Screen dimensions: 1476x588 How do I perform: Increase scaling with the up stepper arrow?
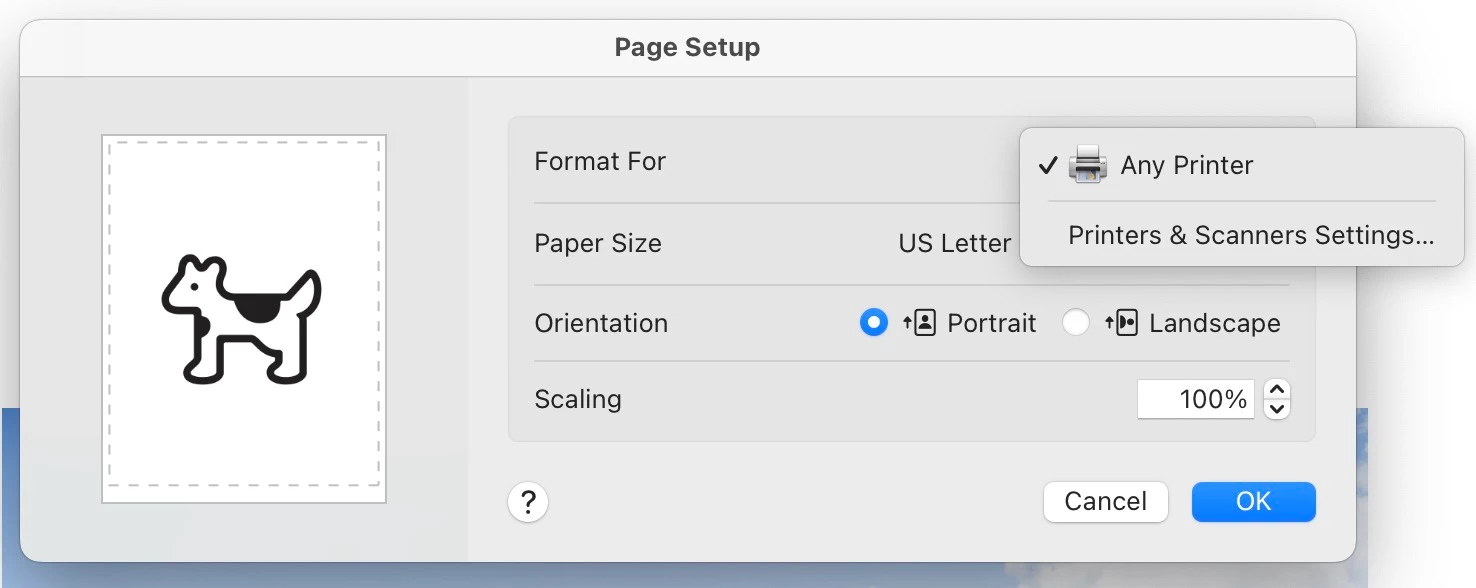[1277, 390]
